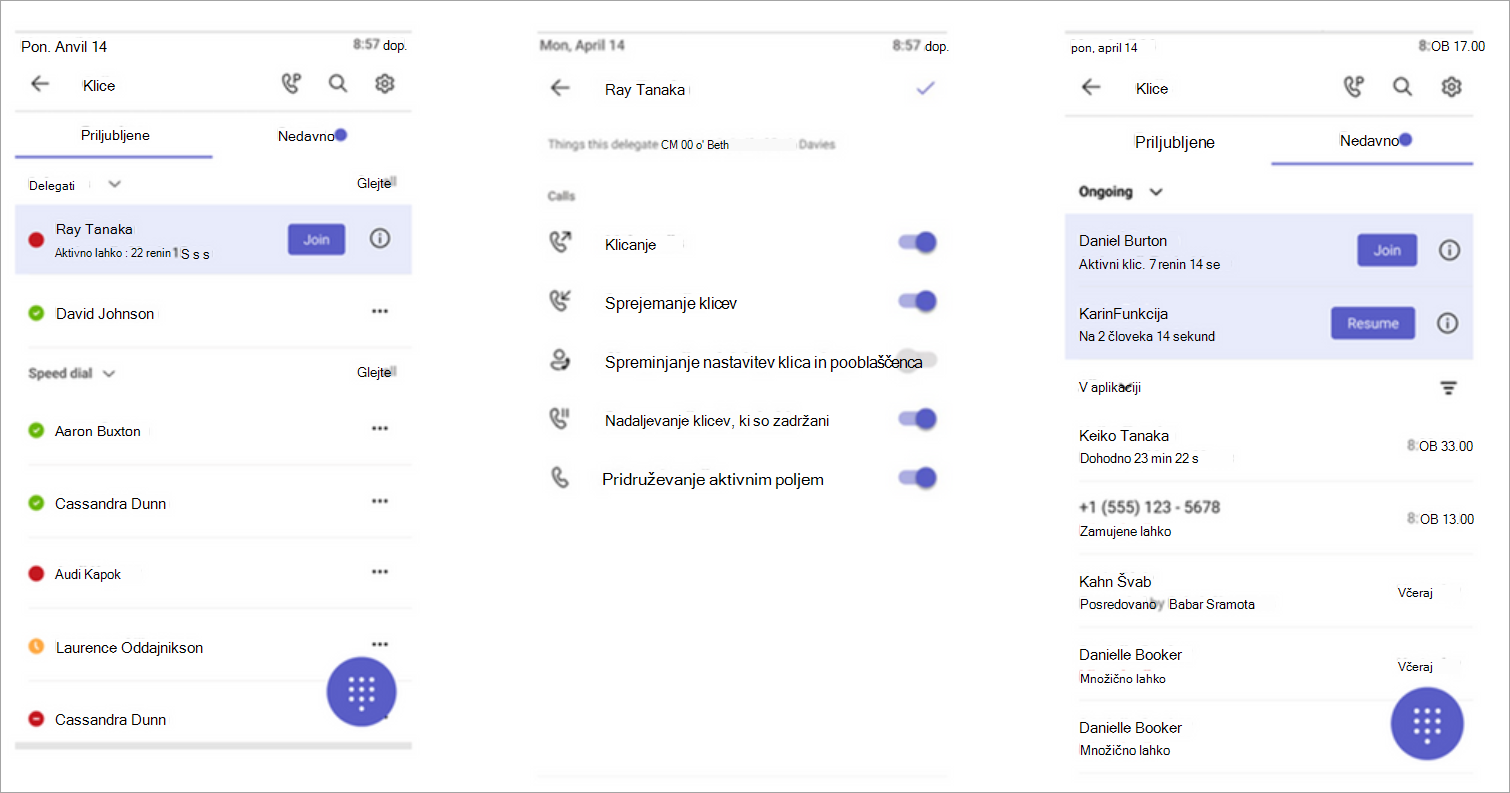This screenshot has width=1510, height=793.
Task: Open search in left Klice screen
Action: [x=338, y=84]
